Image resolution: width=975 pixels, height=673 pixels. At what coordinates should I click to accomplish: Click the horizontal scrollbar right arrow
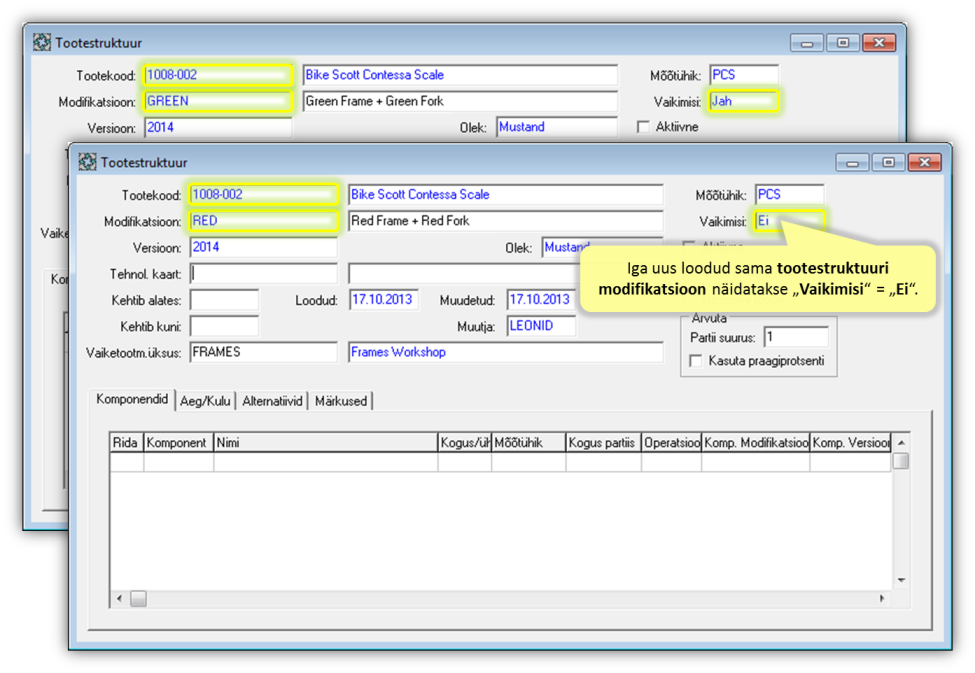tap(882, 598)
